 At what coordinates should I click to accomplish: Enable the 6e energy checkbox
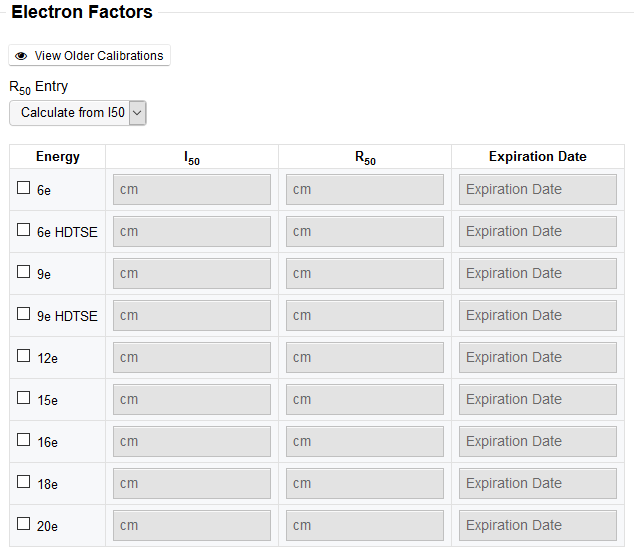click(23, 188)
